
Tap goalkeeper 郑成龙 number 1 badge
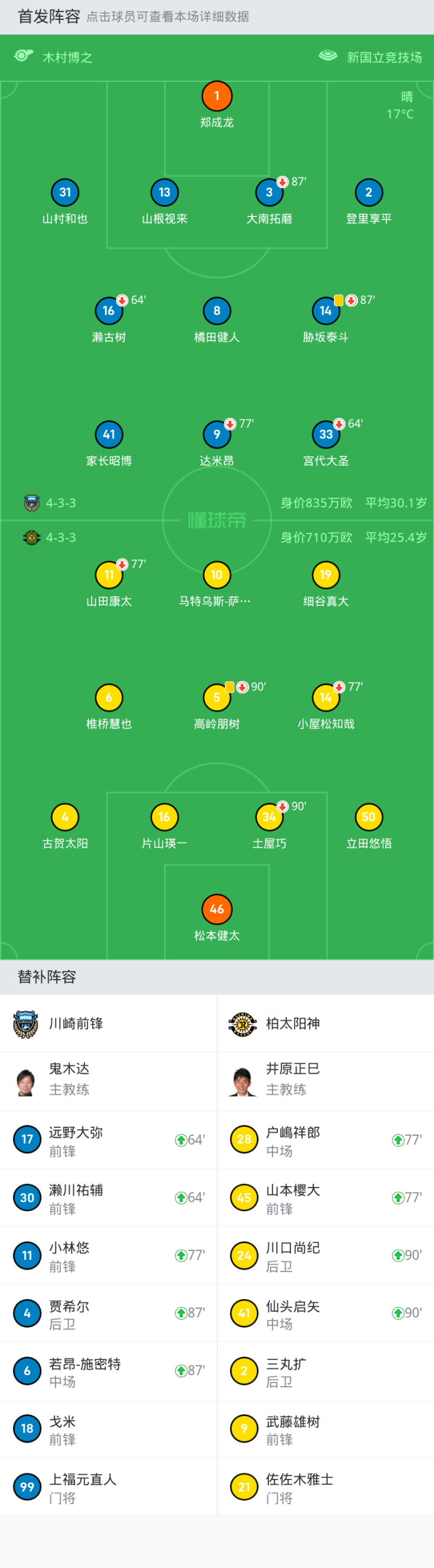click(x=216, y=96)
